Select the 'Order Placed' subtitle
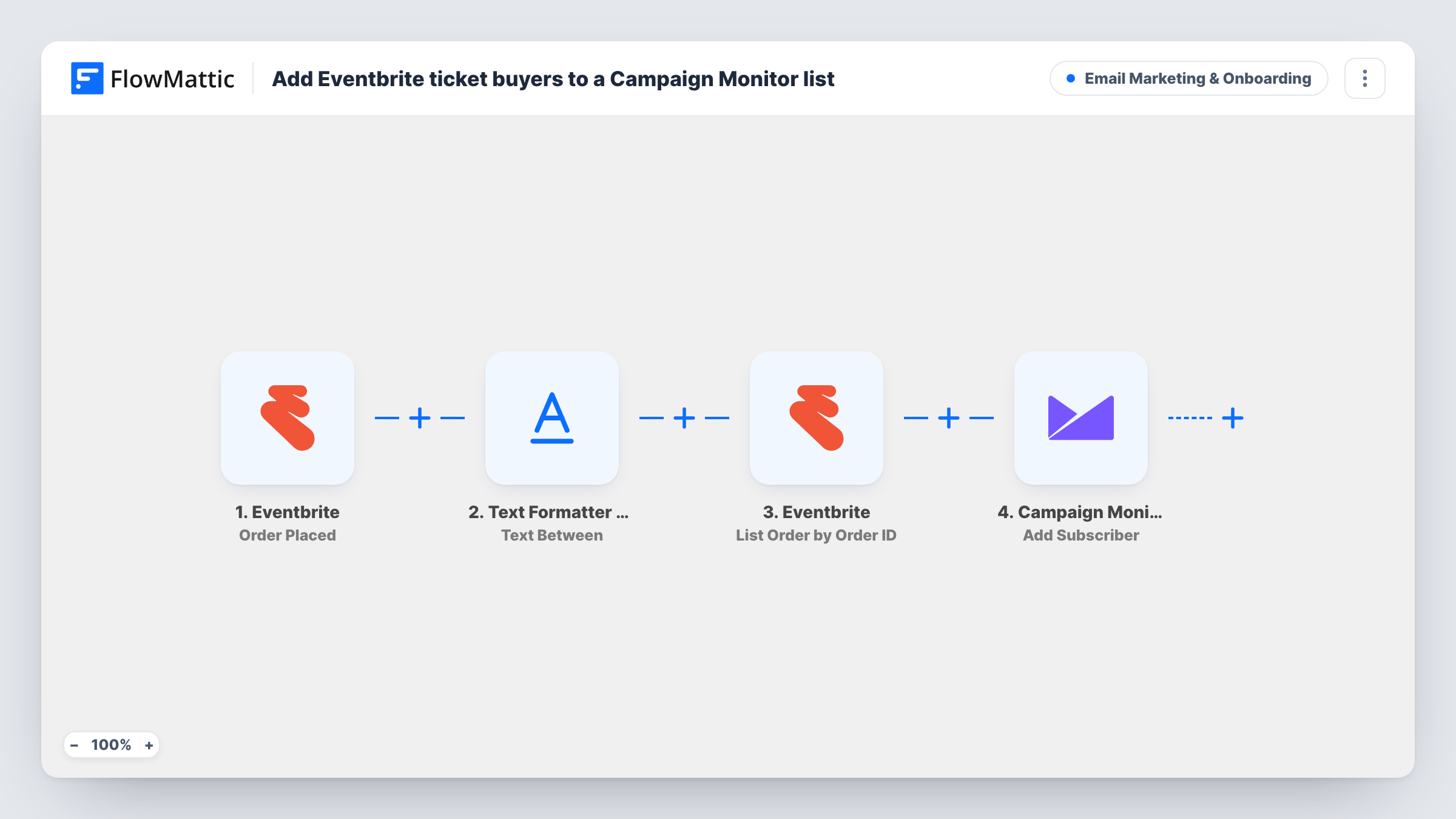Viewport: 1456px width, 819px height. [288, 535]
